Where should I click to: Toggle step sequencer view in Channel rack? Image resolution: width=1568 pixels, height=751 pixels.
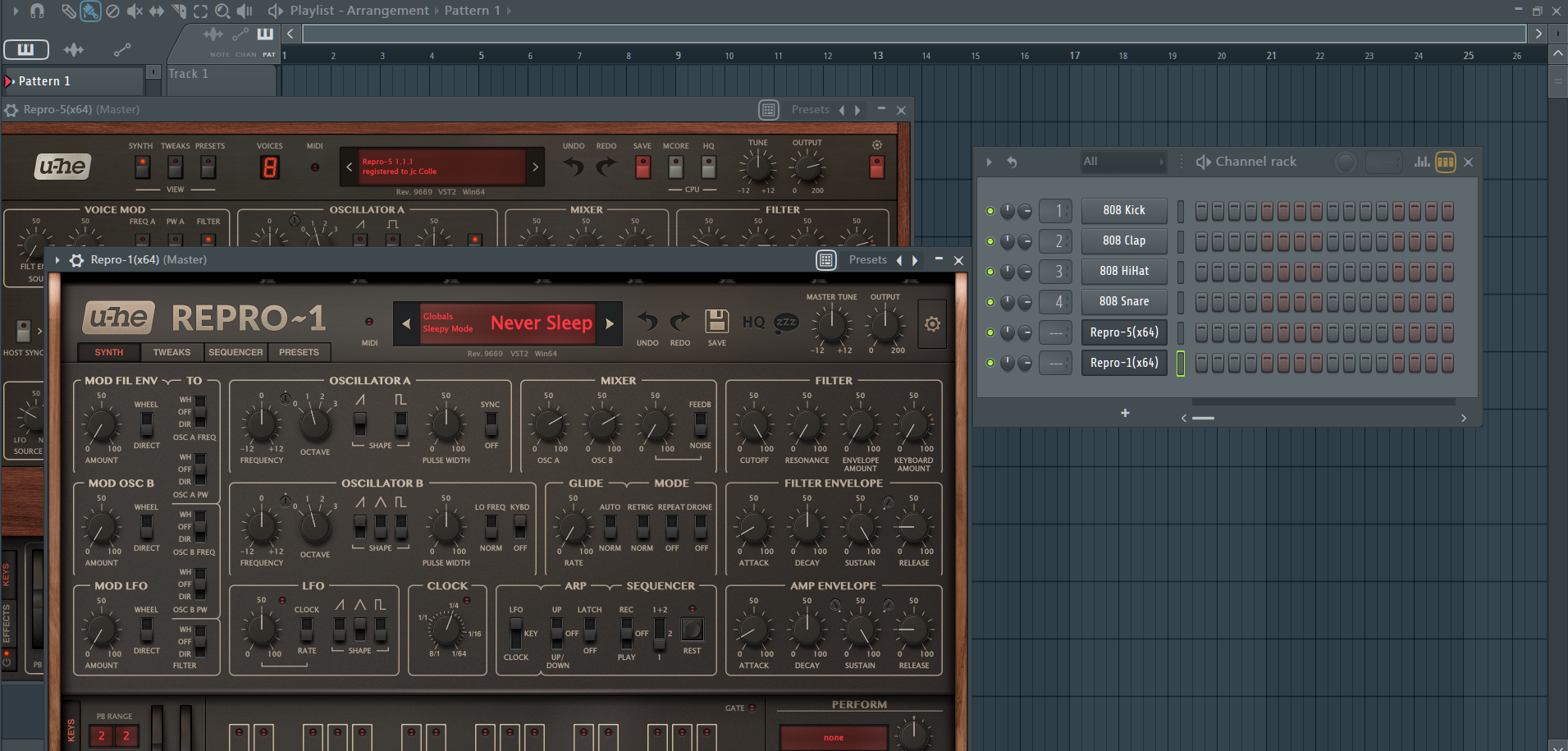(x=1446, y=162)
